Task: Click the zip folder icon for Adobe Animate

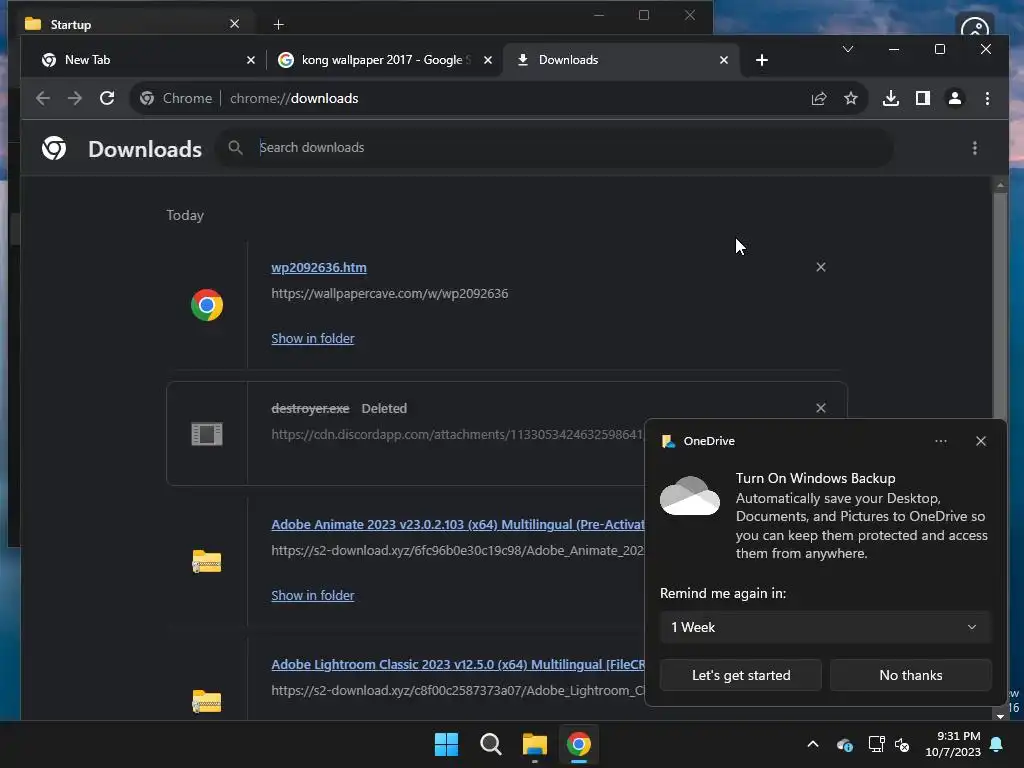Action: (207, 562)
